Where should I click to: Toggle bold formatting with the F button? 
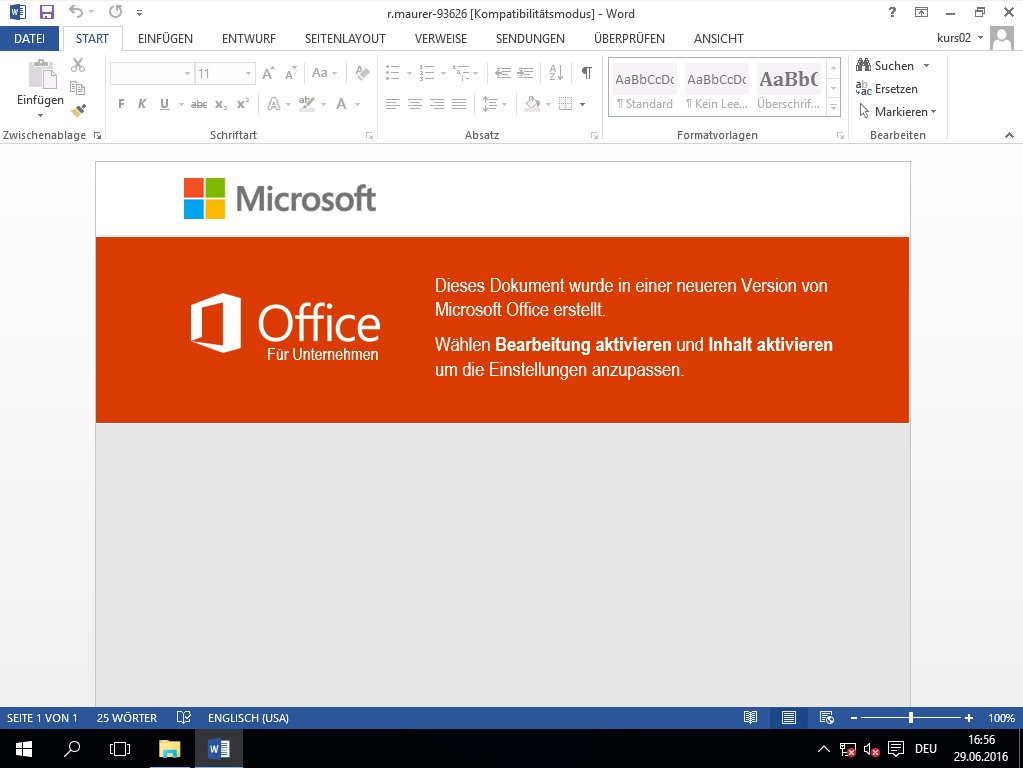(121, 104)
